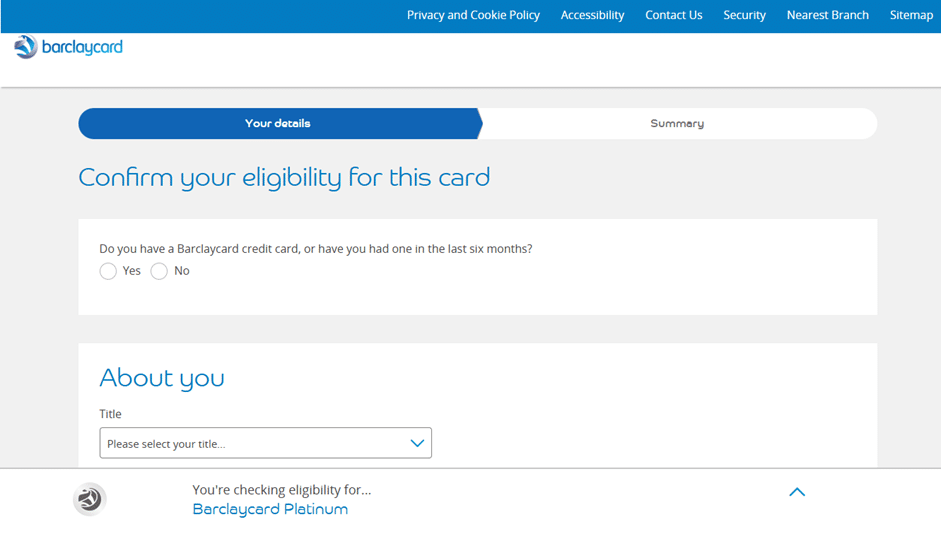Click the You're checking eligibility for text

coord(281,490)
